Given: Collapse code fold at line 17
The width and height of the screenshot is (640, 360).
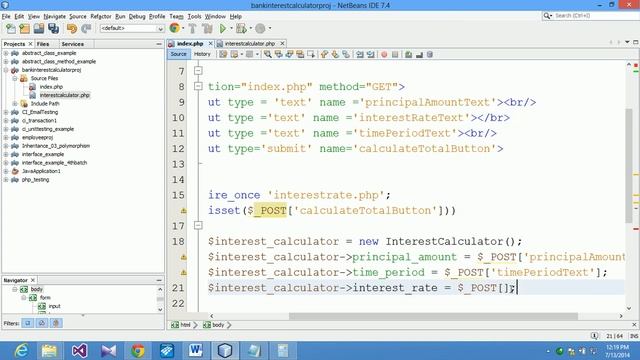Looking at the screenshot, I should (x=198, y=225).
